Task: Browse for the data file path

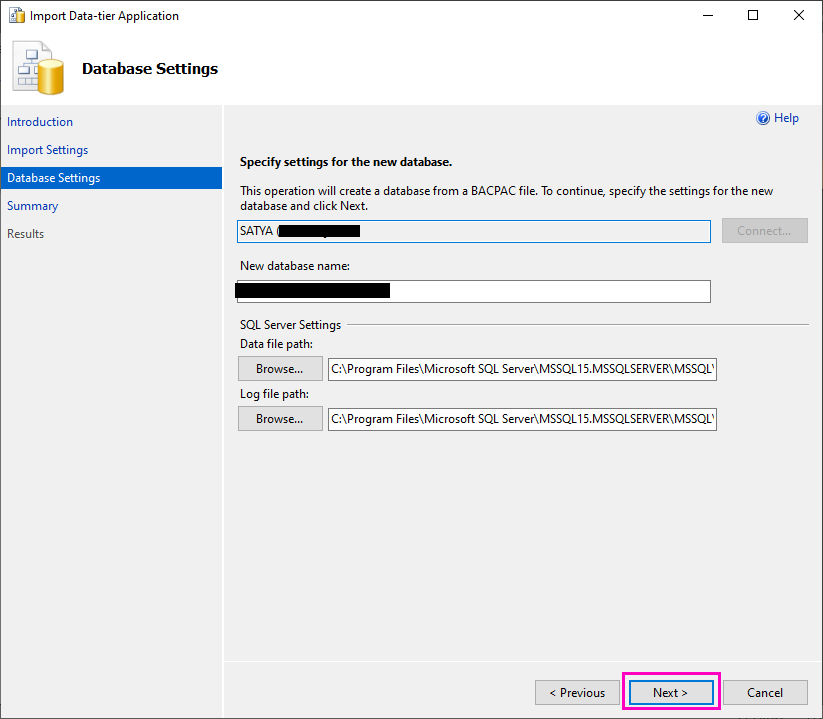Action: (x=280, y=368)
